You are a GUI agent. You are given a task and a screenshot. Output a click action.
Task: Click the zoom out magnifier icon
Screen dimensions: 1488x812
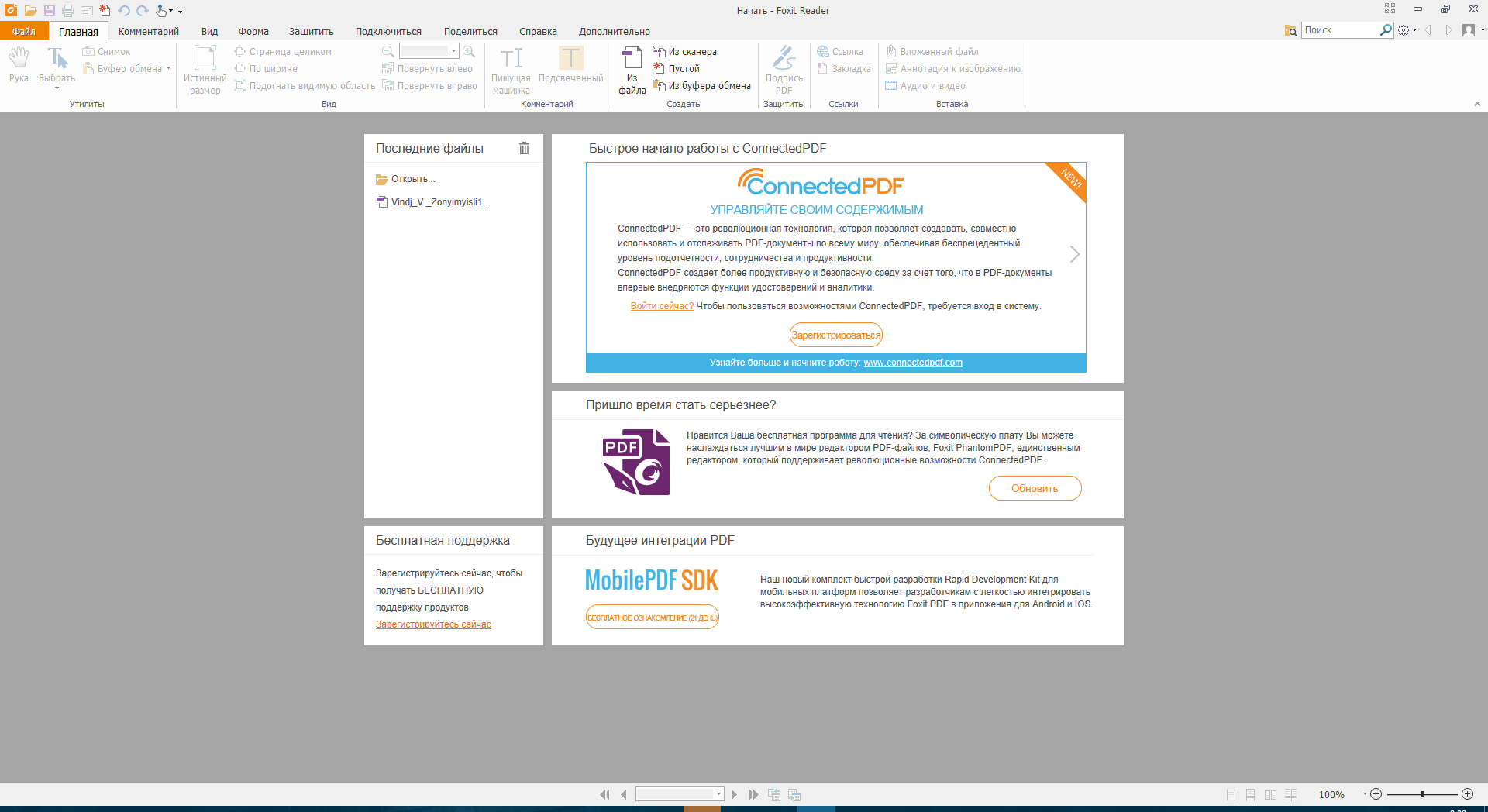tap(388, 51)
